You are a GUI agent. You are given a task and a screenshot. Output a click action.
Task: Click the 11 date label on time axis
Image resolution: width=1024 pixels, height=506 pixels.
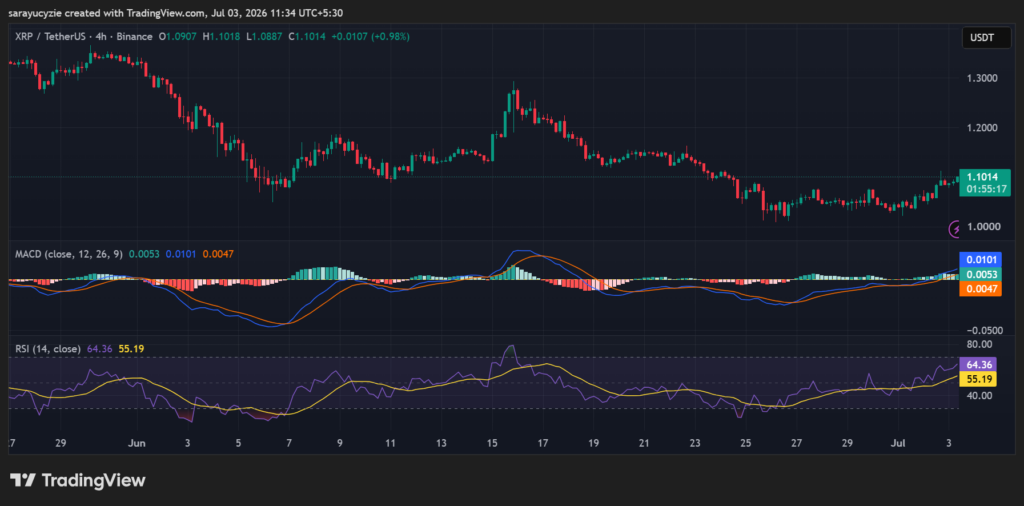point(391,443)
